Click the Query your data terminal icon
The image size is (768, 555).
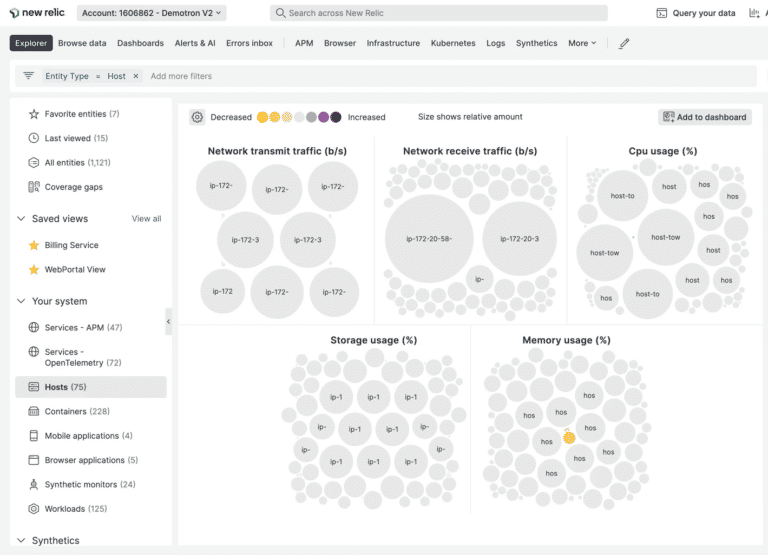[x=661, y=13]
